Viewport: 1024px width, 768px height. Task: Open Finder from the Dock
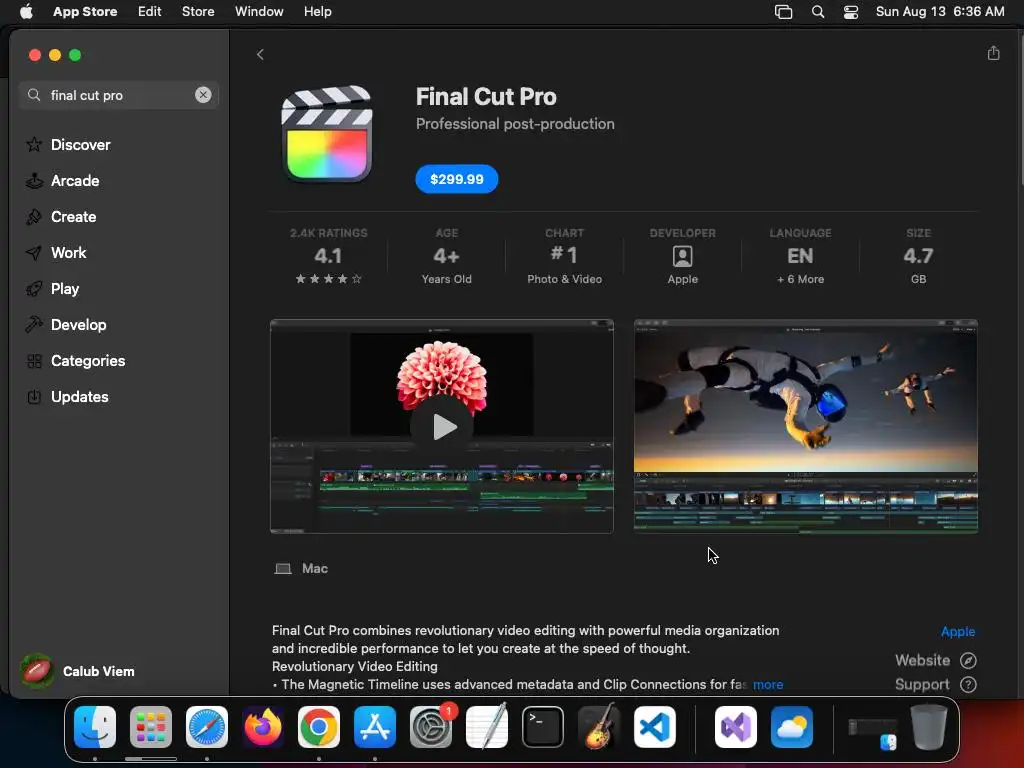(x=95, y=727)
